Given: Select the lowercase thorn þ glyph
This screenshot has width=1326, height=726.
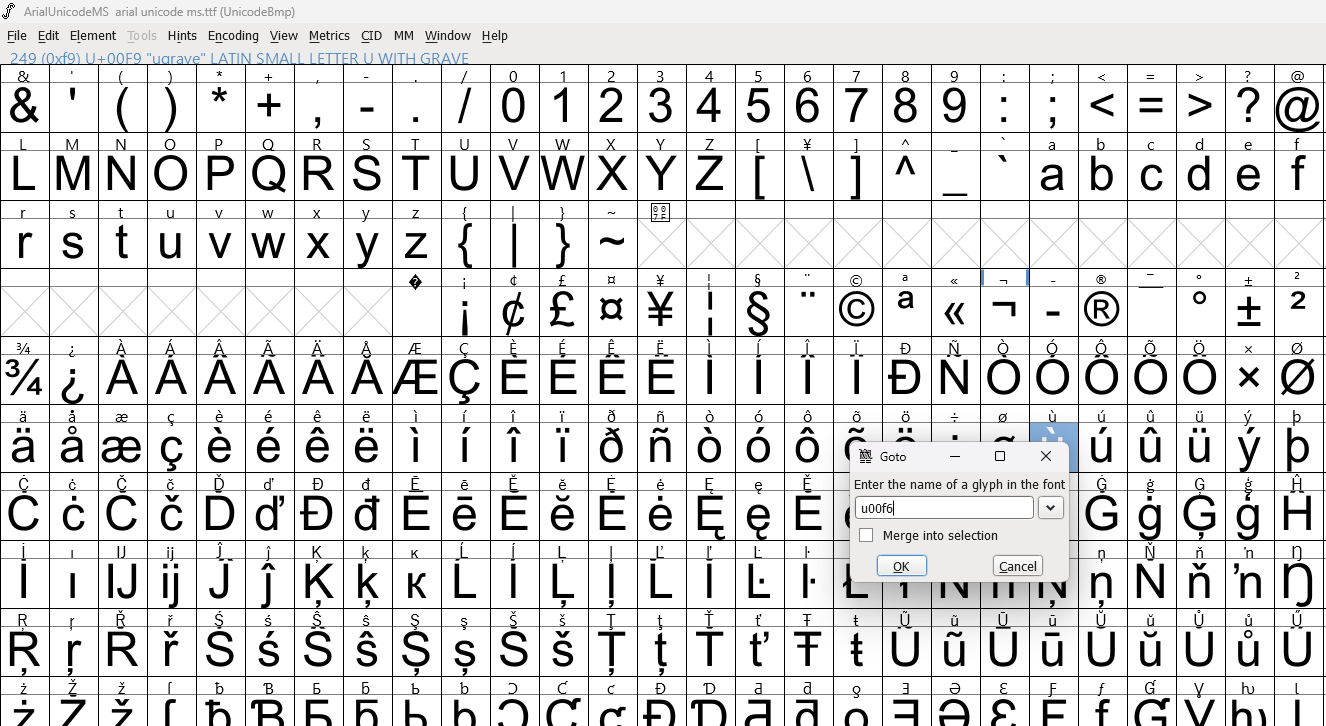Looking at the screenshot, I should click(1298, 447).
